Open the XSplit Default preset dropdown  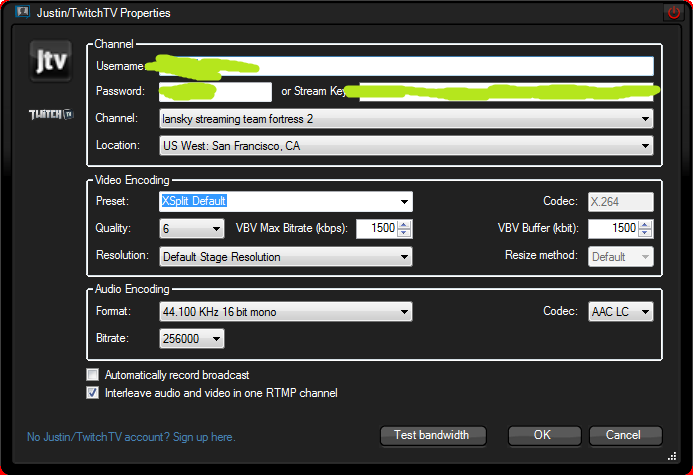pos(286,201)
